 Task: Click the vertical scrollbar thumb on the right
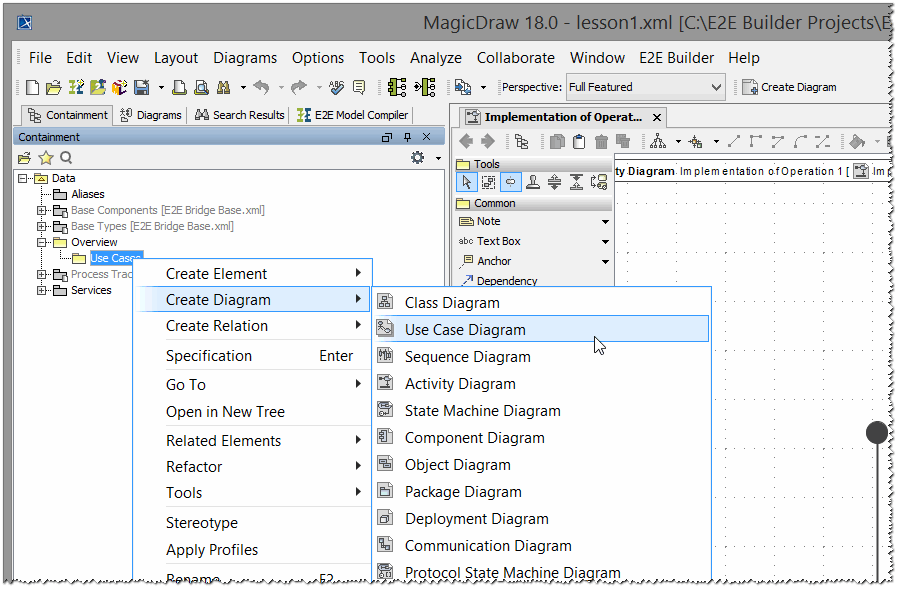click(877, 432)
